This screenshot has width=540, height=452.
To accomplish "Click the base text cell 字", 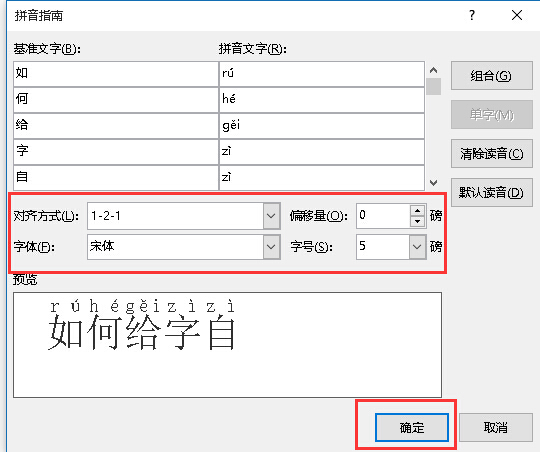I will click(116, 152).
